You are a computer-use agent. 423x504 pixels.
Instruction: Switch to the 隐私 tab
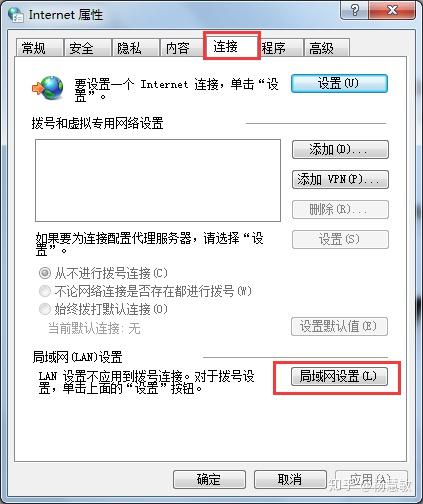tap(135, 48)
